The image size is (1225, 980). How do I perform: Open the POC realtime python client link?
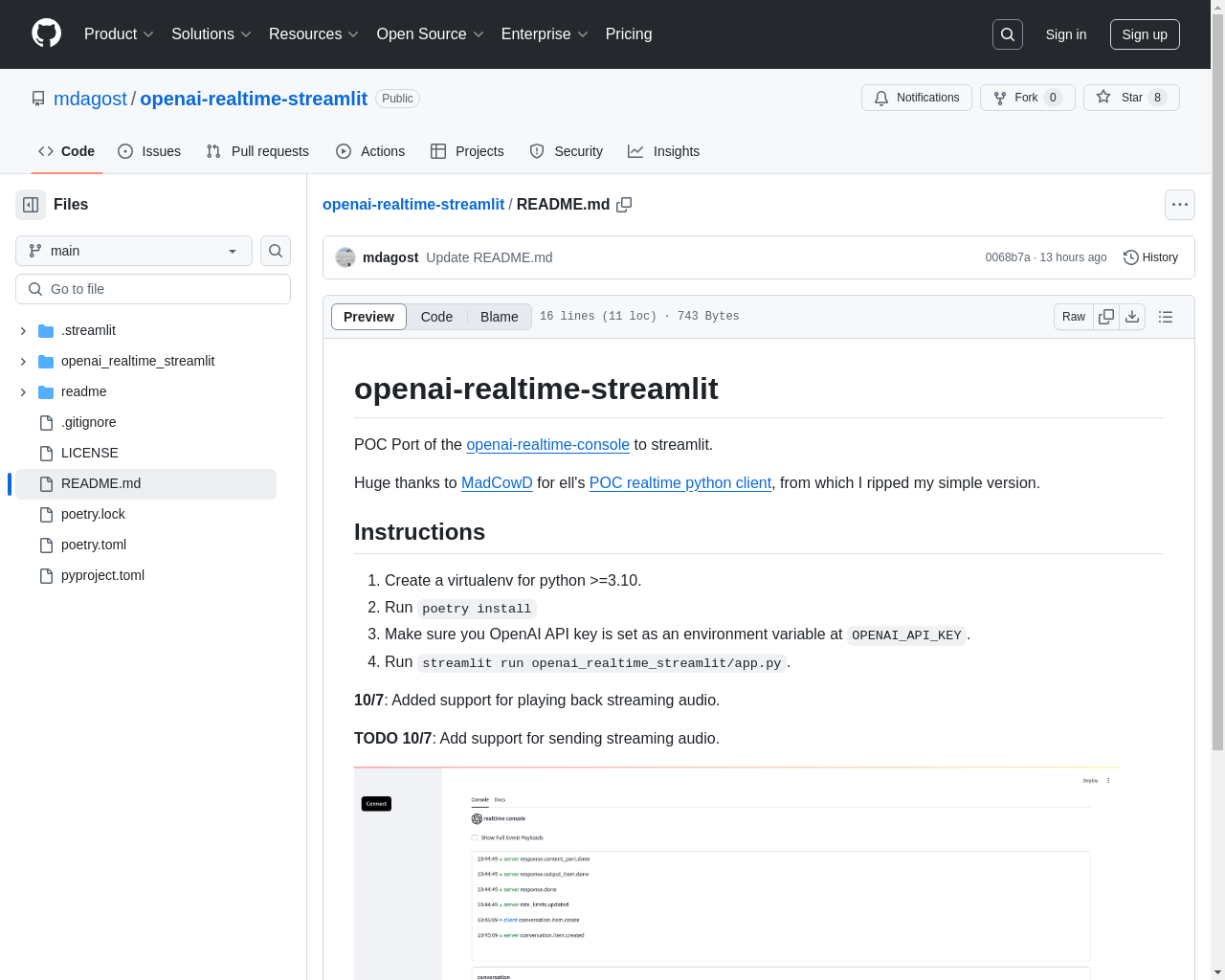point(680,482)
